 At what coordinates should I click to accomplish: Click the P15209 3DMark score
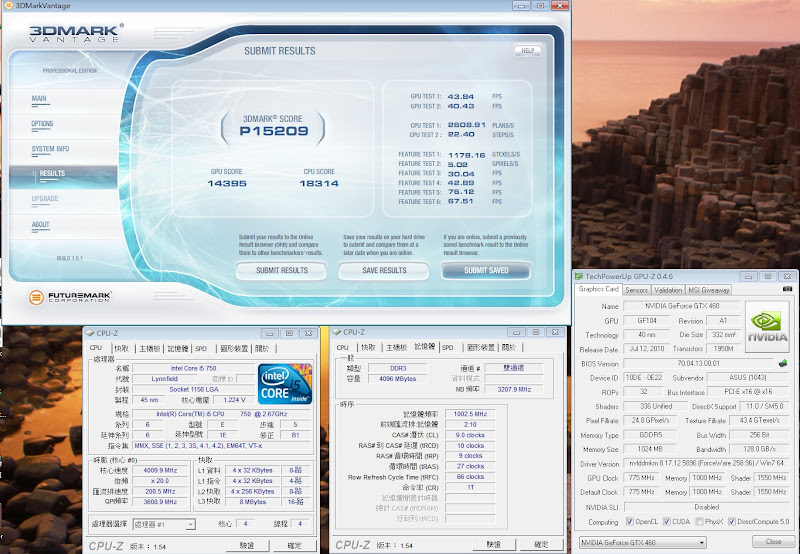(x=274, y=131)
